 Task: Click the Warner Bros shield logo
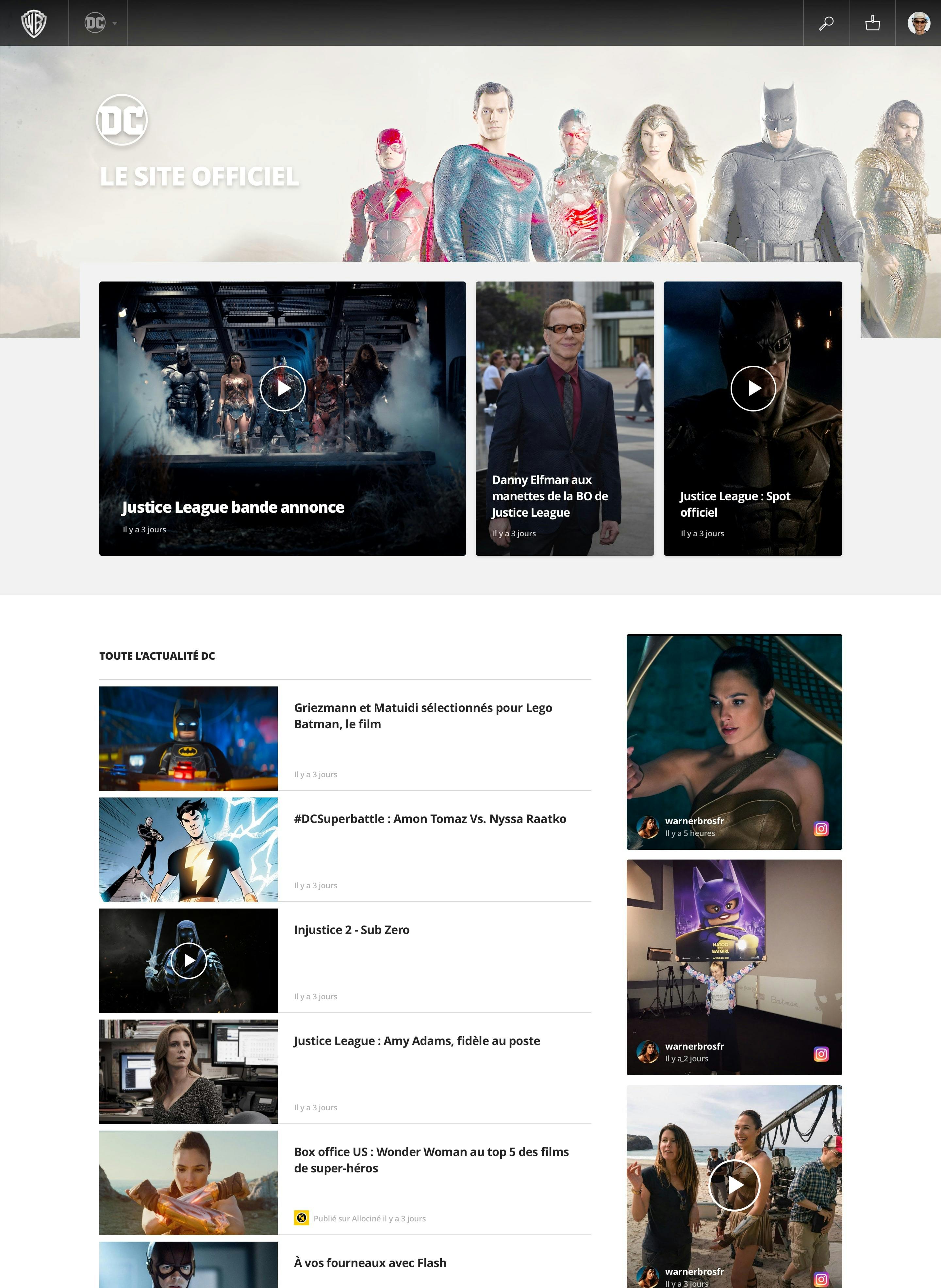pyautogui.click(x=34, y=23)
